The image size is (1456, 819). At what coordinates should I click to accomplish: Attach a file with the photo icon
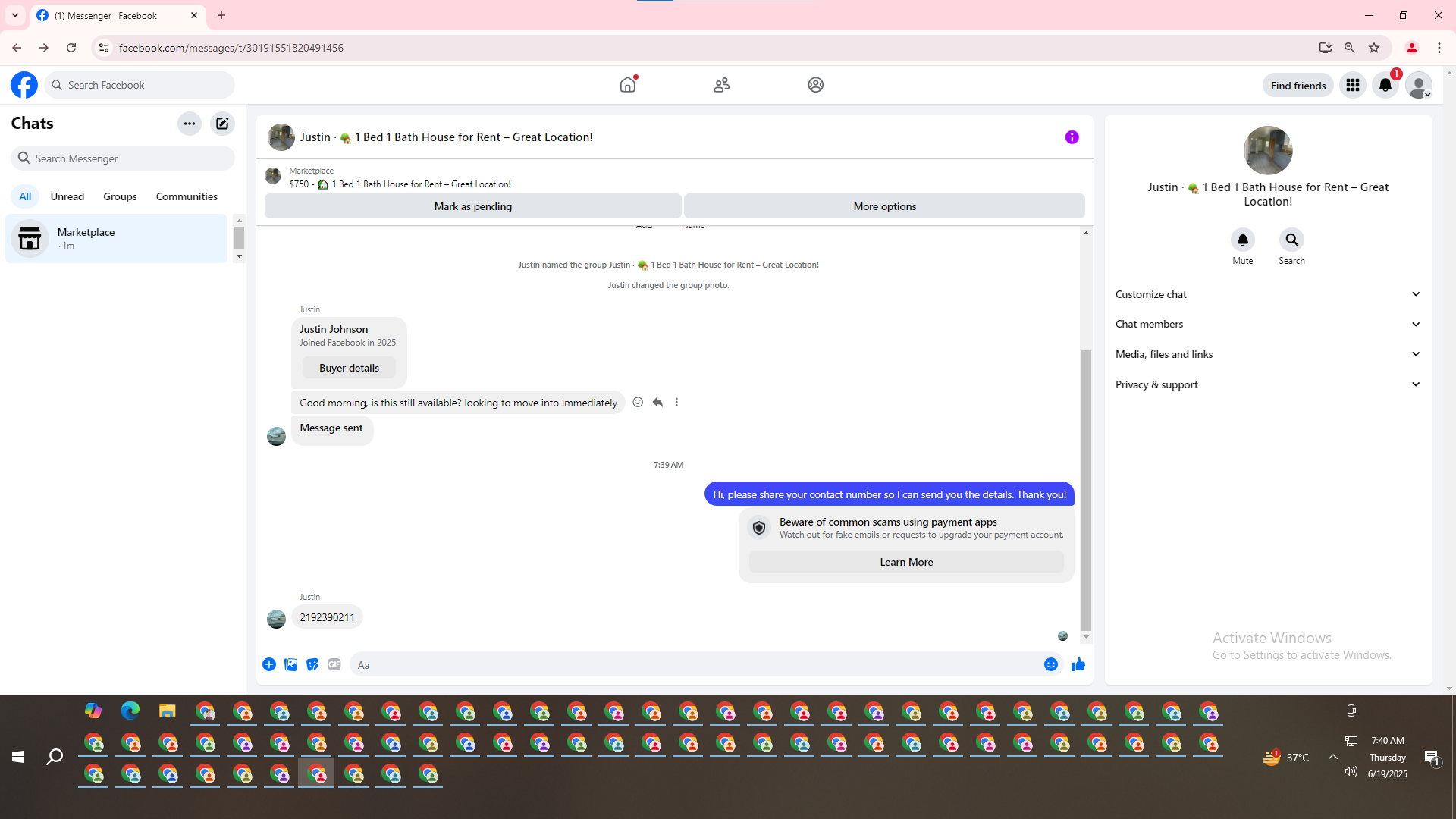290,664
